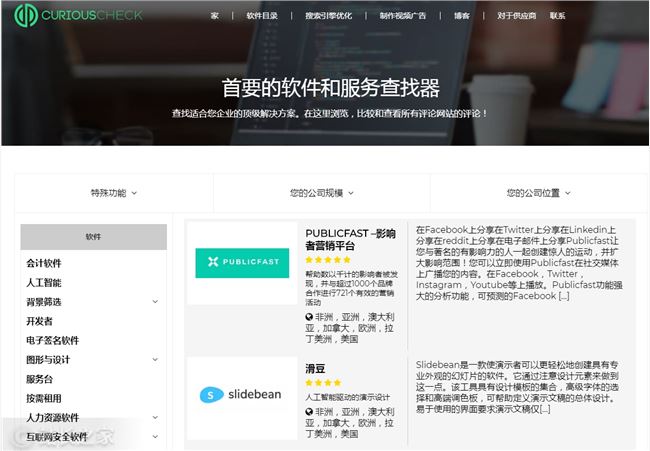
Task: Open the 家 home menu item
Action: click(214, 16)
